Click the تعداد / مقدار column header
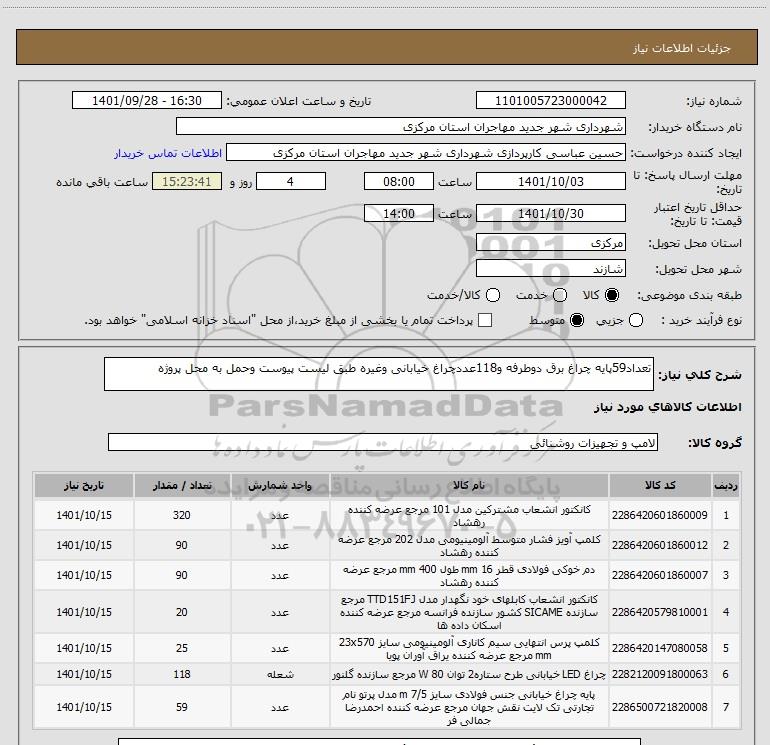This screenshot has height=745, width=770. pos(182,485)
